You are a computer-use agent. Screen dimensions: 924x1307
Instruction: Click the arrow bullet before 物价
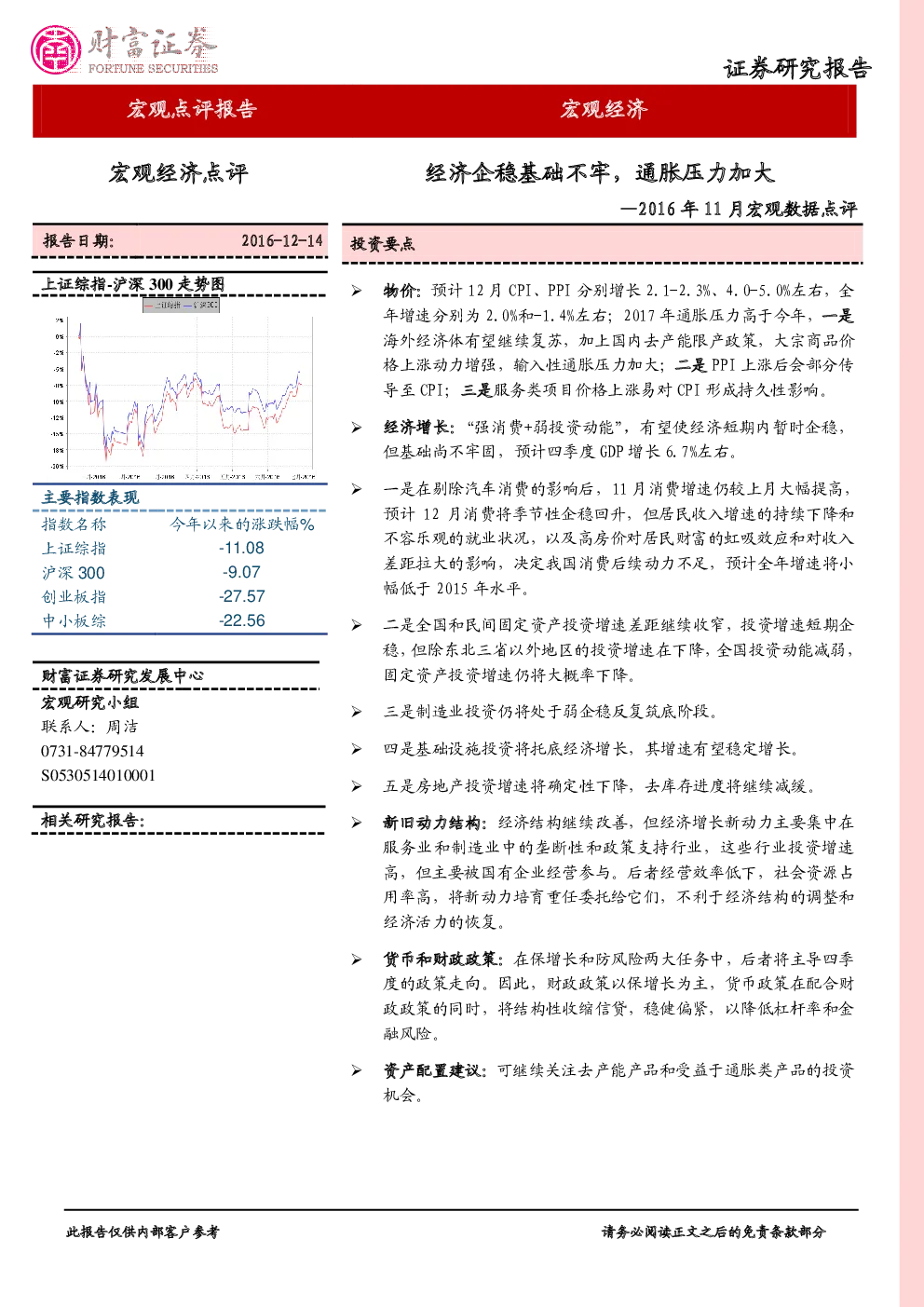click(x=357, y=292)
